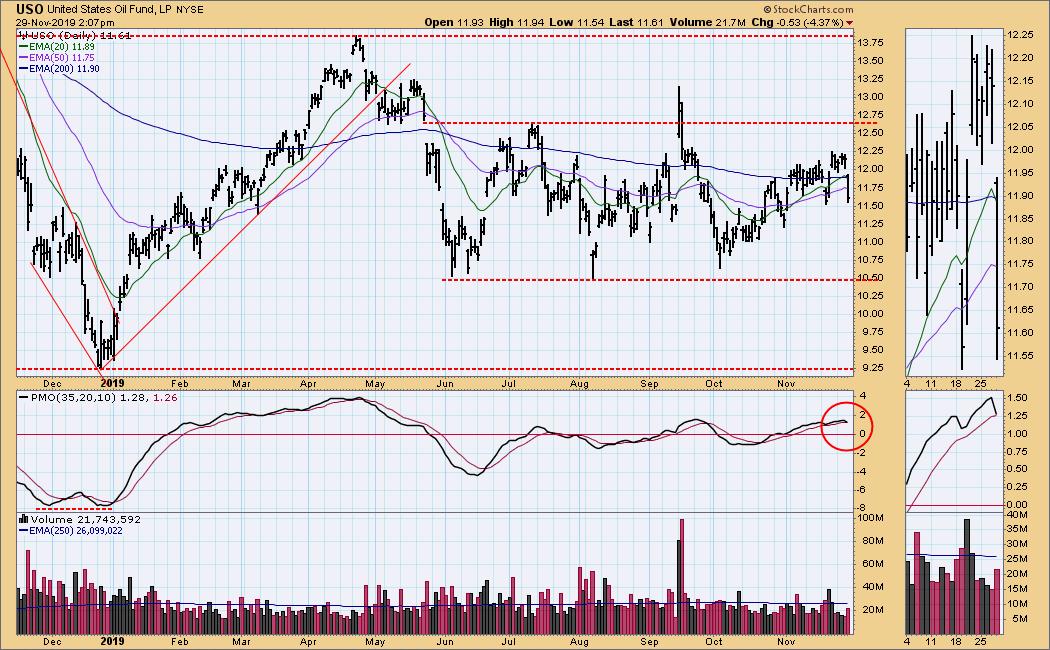
Task: Click the 1.50 label on zoomed PMO axis
Action: pos(1017,398)
